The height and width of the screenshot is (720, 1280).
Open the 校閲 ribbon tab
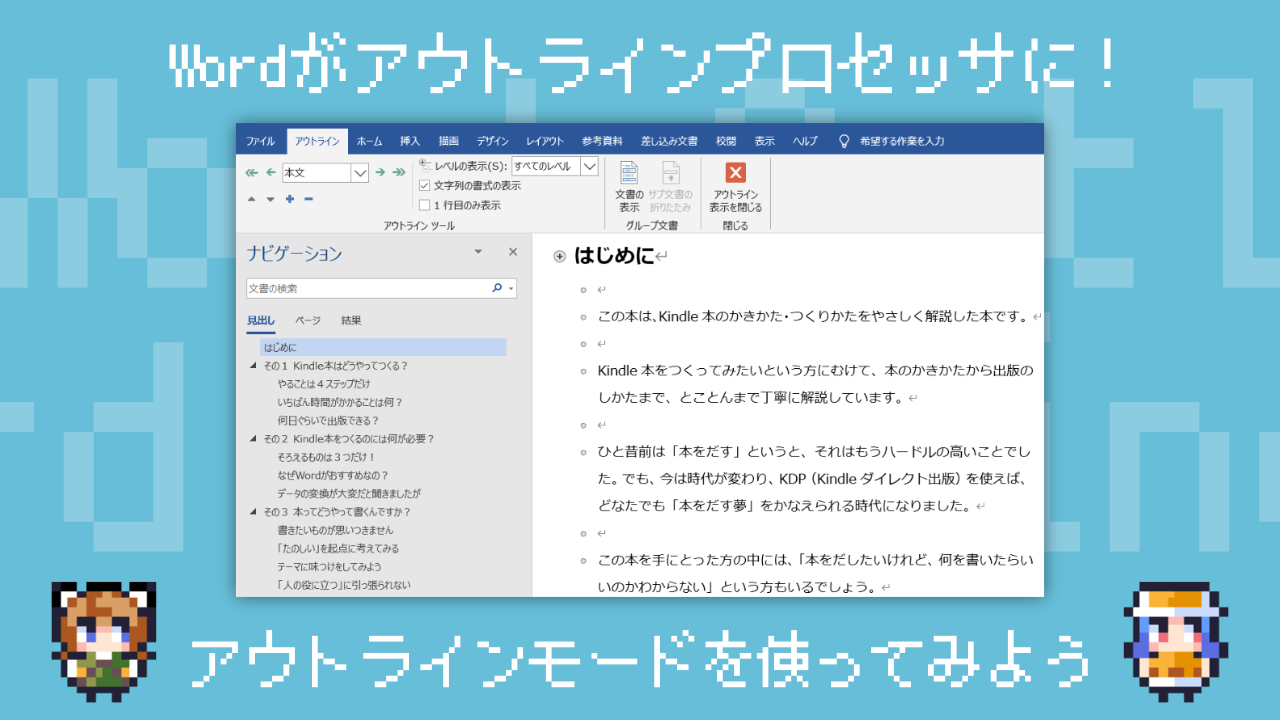pyautogui.click(x=726, y=141)
